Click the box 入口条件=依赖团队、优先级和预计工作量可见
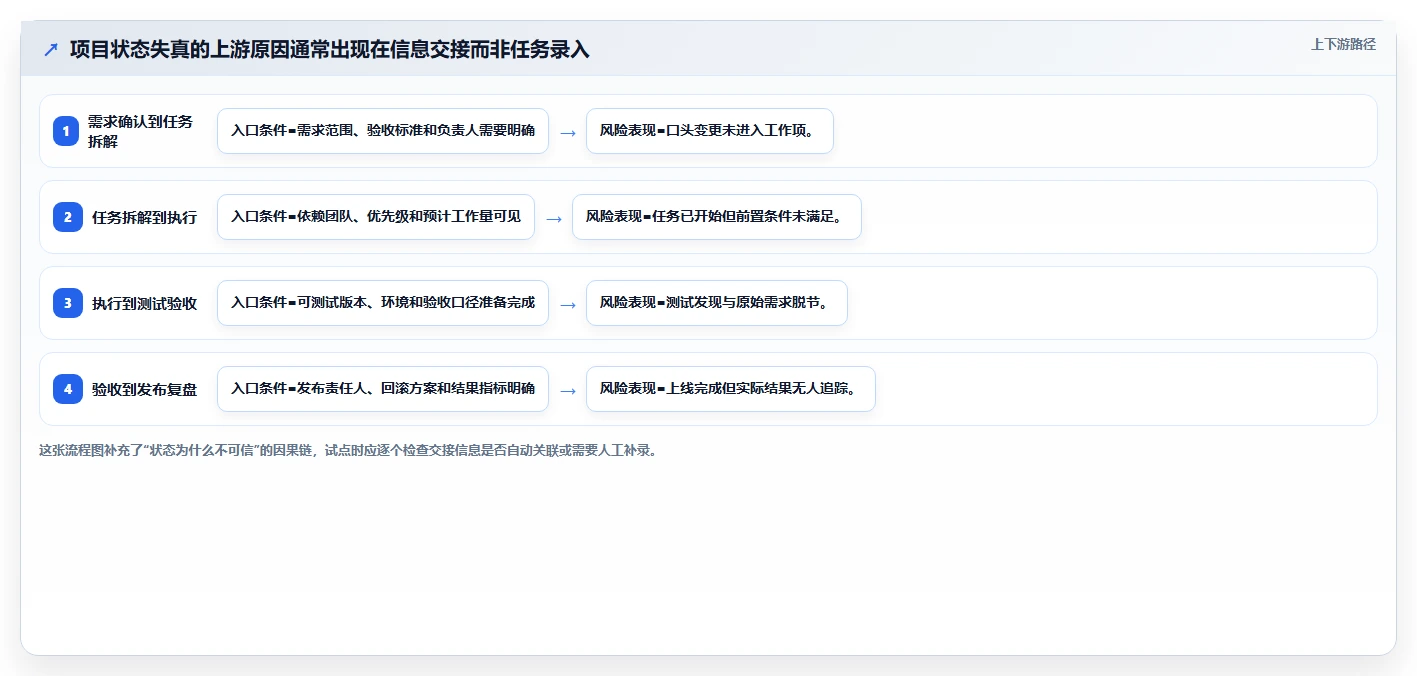 376,217
